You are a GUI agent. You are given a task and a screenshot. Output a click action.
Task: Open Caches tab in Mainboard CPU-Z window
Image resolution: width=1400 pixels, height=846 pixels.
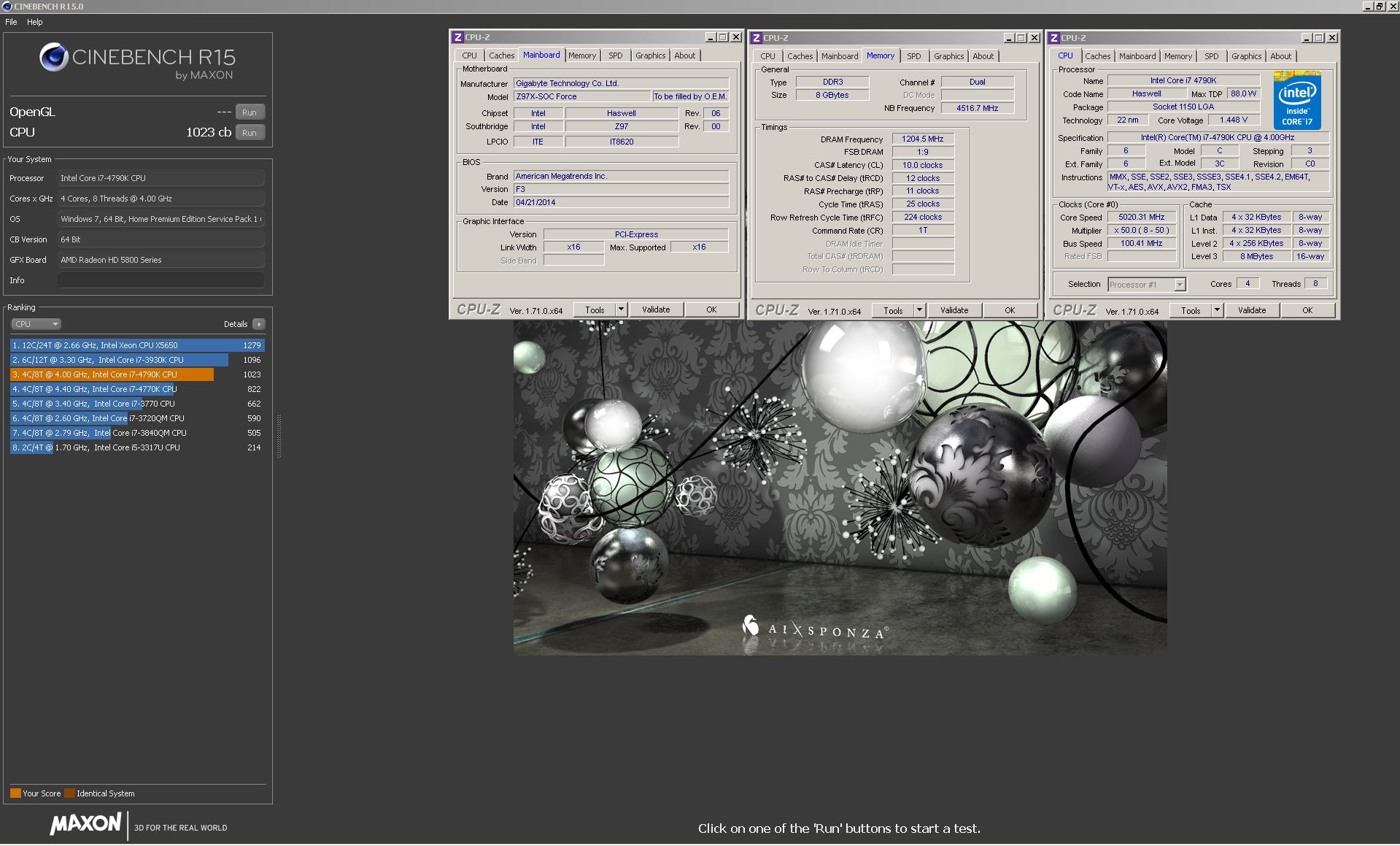point(501,55)
